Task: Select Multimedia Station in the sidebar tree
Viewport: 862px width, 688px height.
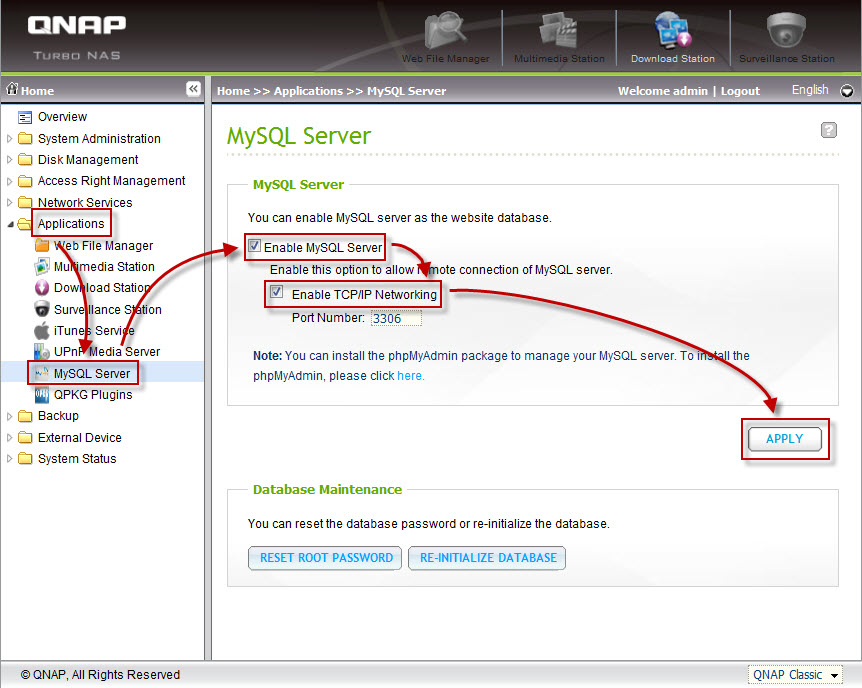Action: (x=104, y=267)
